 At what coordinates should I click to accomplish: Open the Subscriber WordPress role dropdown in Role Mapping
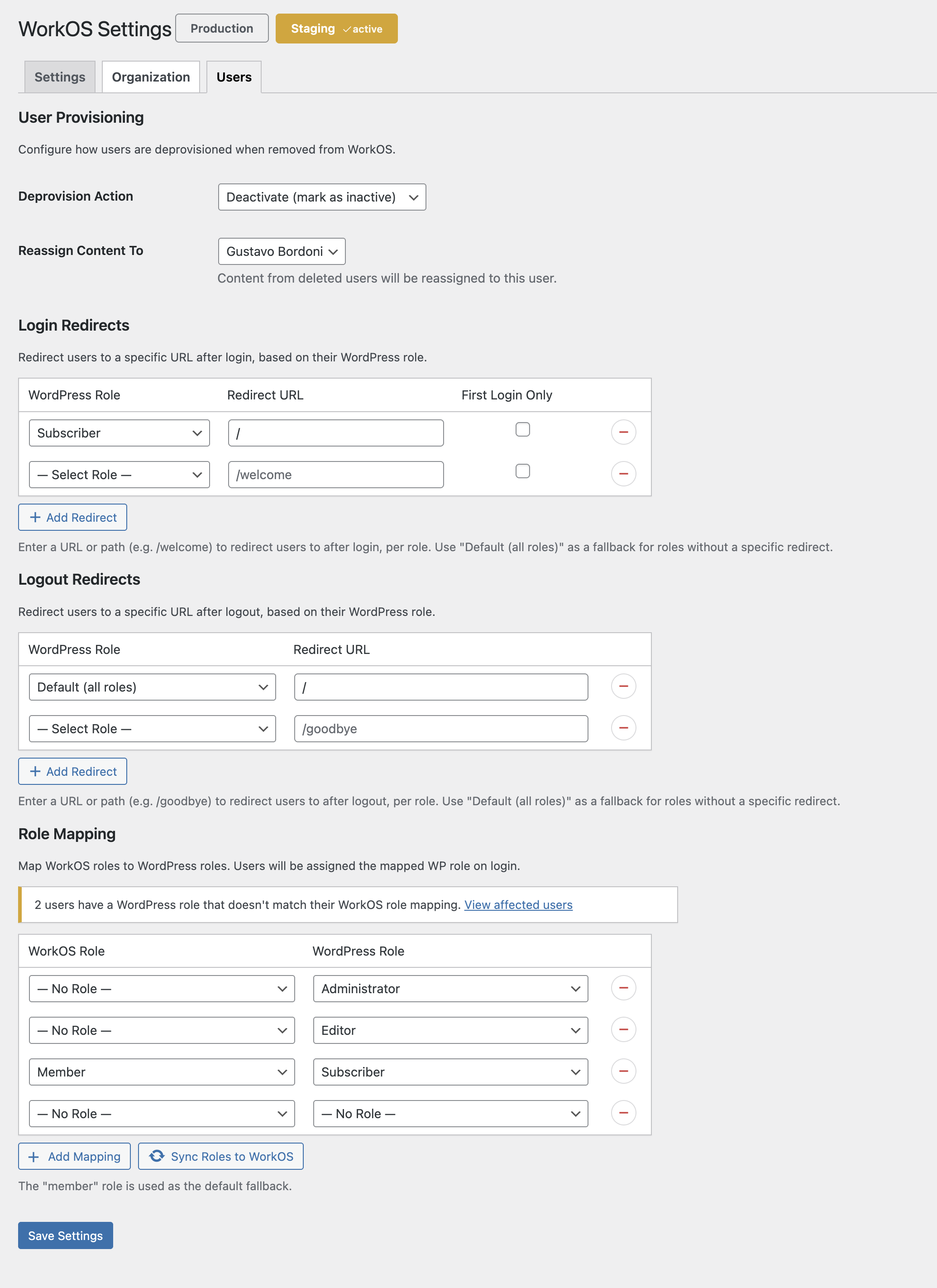(451, 1072)
